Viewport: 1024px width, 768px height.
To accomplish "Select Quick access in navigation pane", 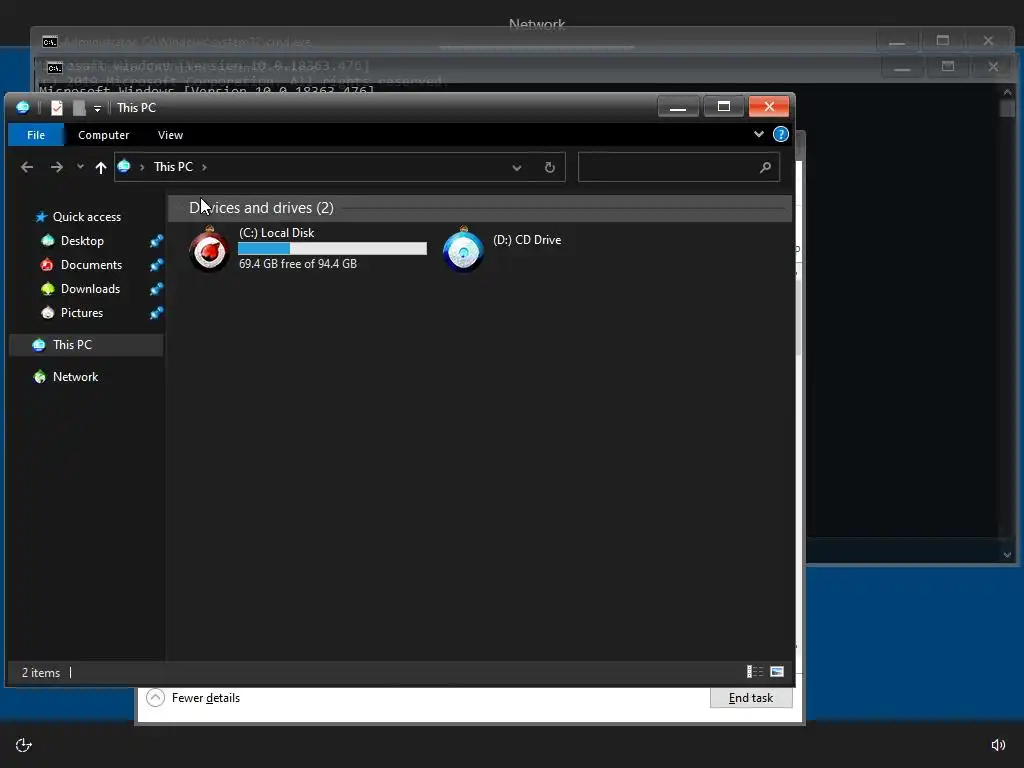I will tap(87, 217).
